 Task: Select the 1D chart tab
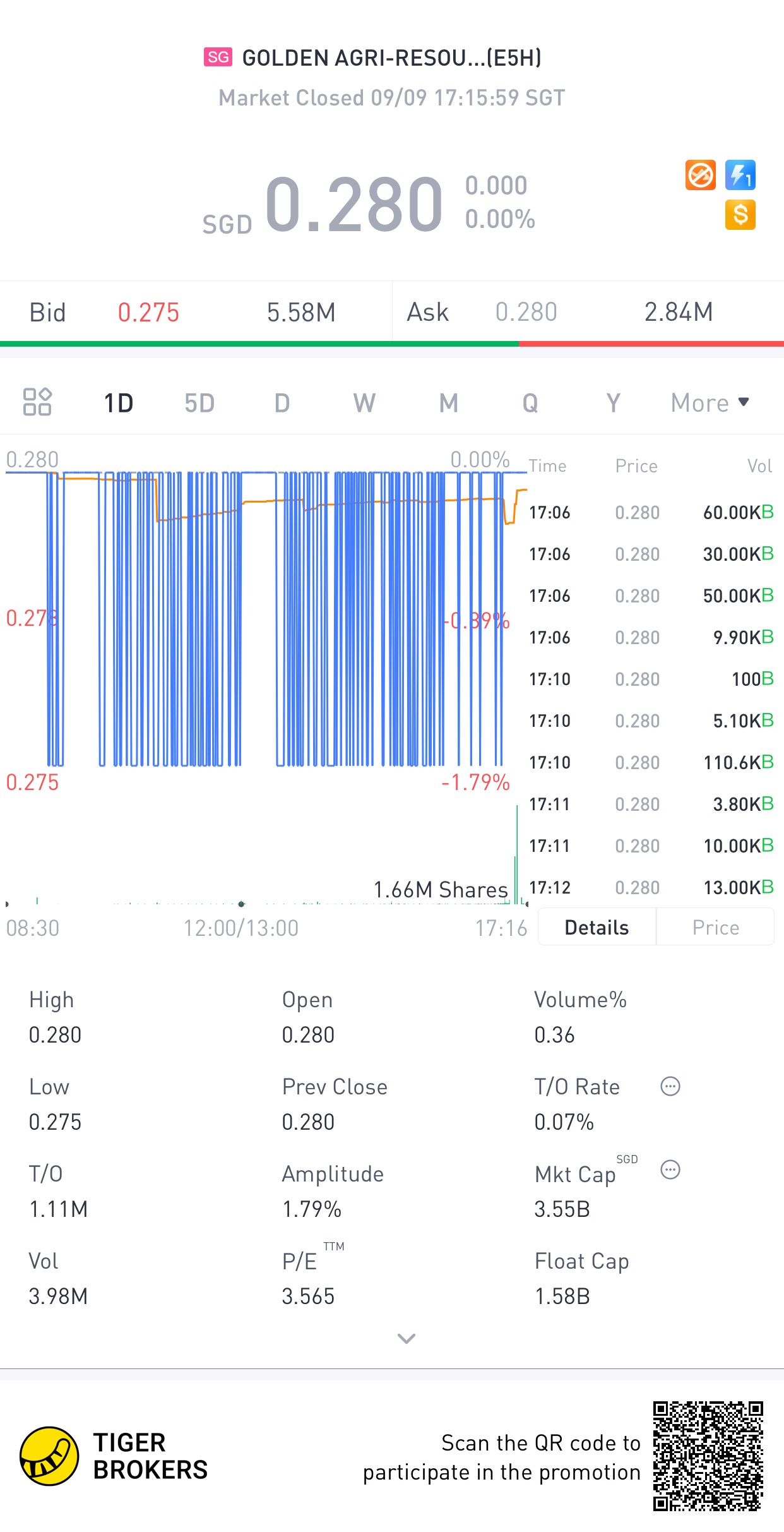tap(118, 403)
